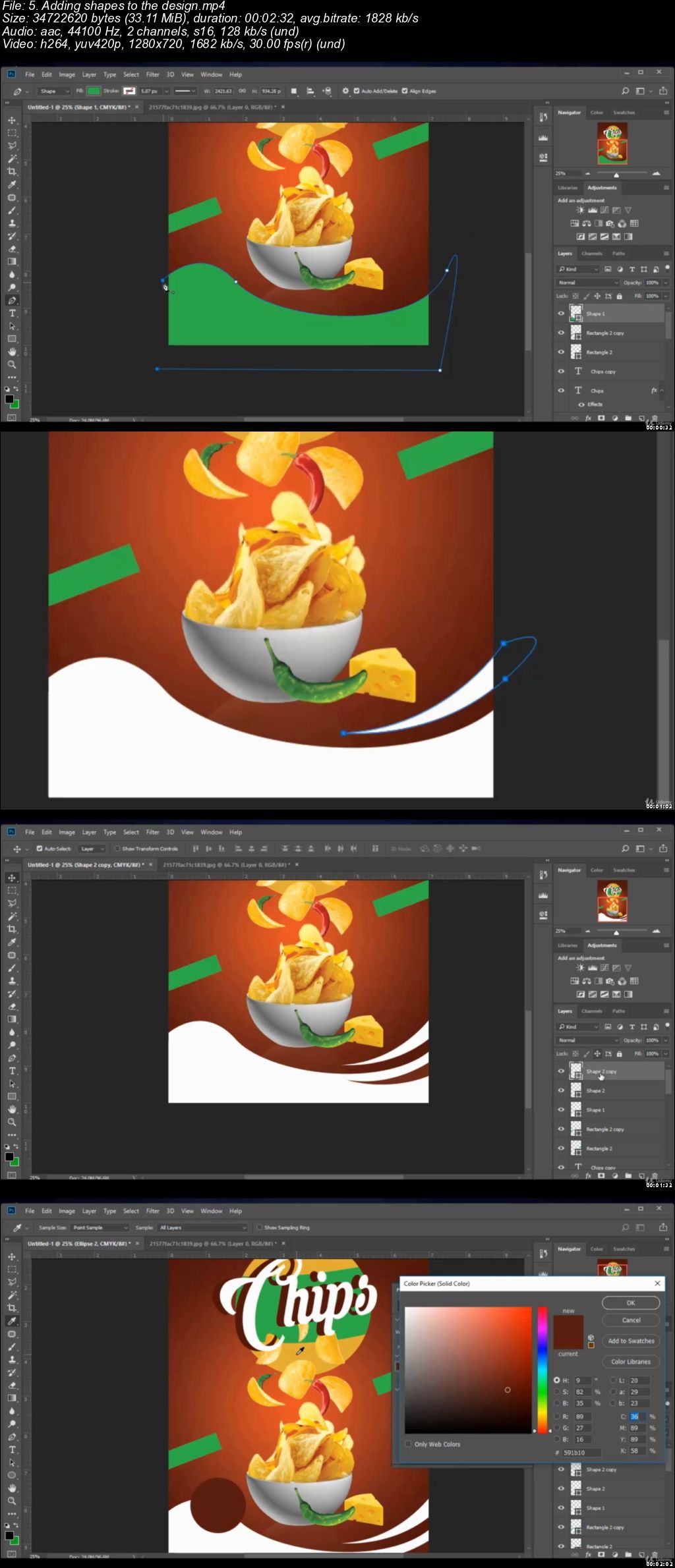Choose Magic Wand tool in Ellipse 2 frame
675x1568 pixels.
click(12, 1295)
